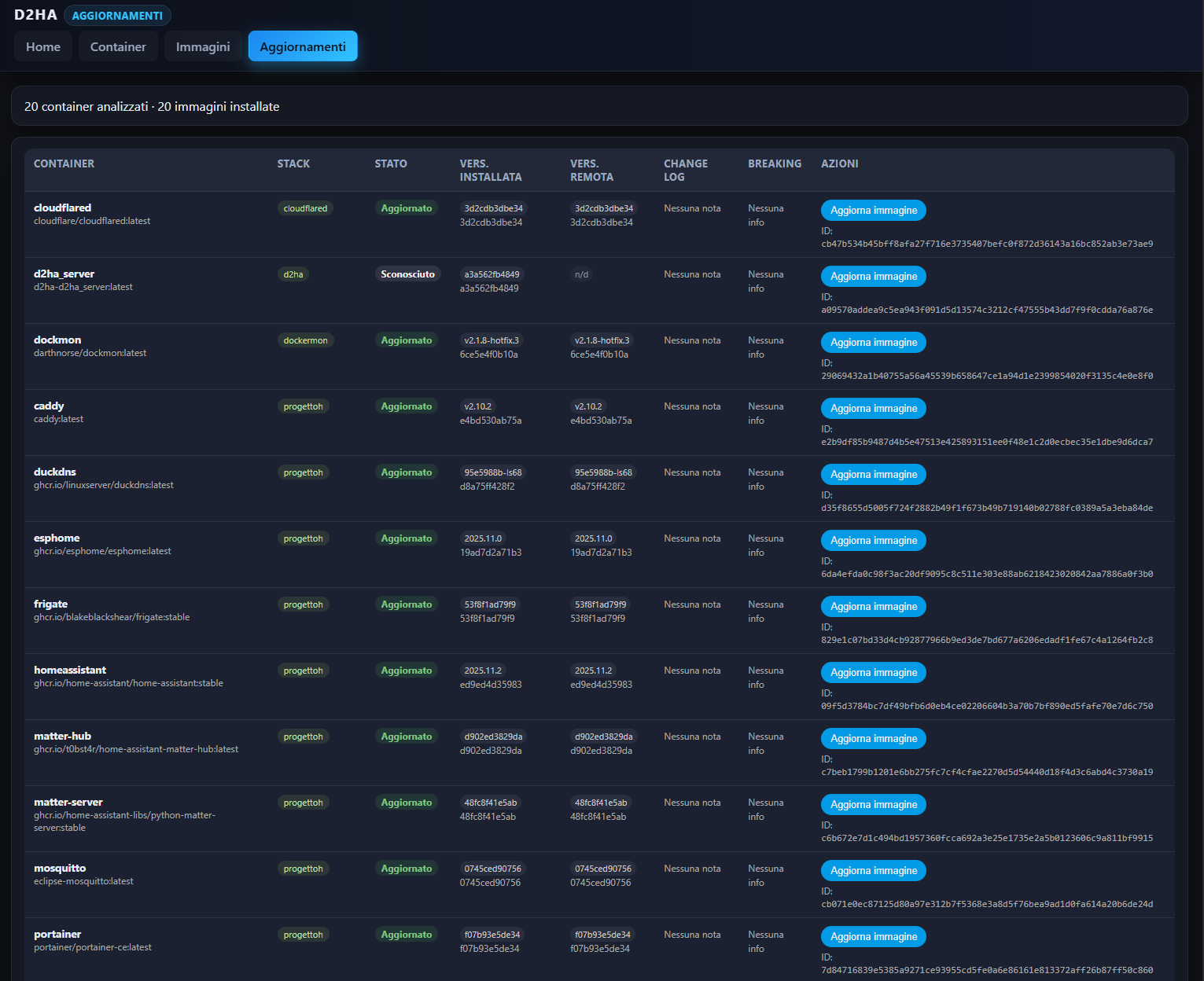Switch to the Container tab
This screenshot has height=981, width=1204.
click(x=118, y=46)
